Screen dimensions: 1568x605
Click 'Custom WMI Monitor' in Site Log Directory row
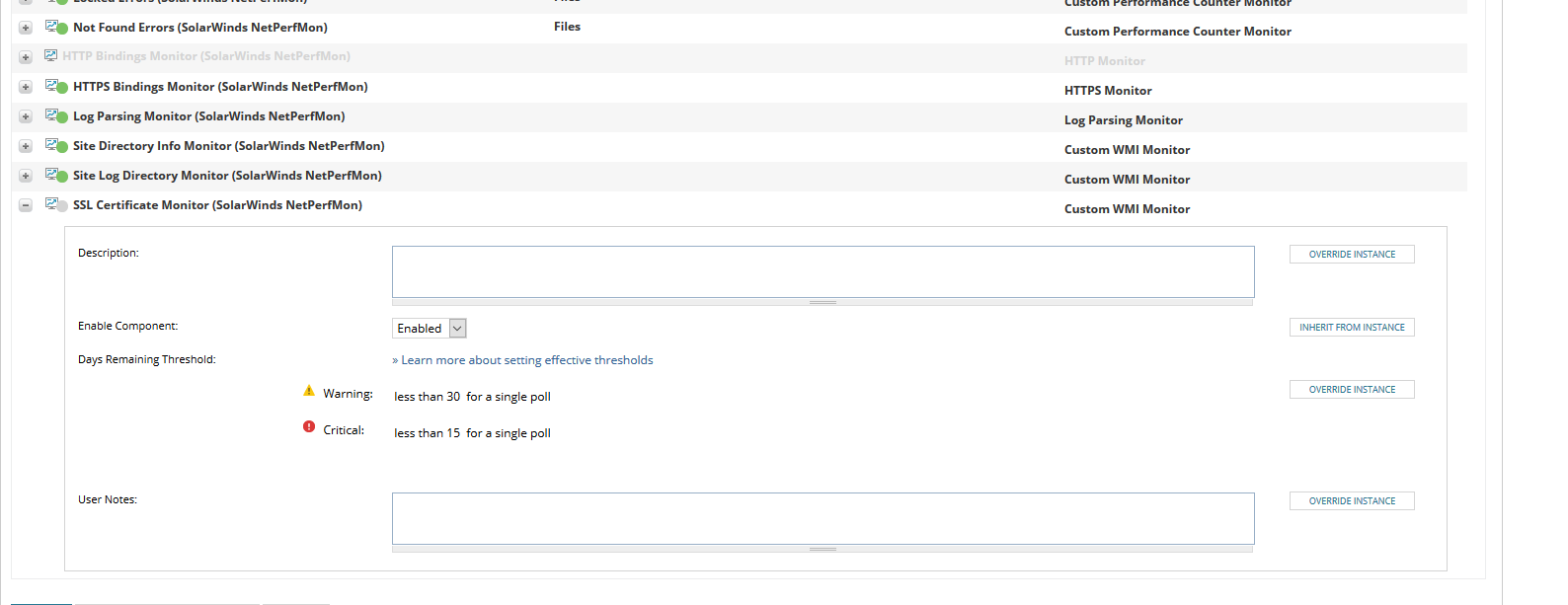(1127, 180)
